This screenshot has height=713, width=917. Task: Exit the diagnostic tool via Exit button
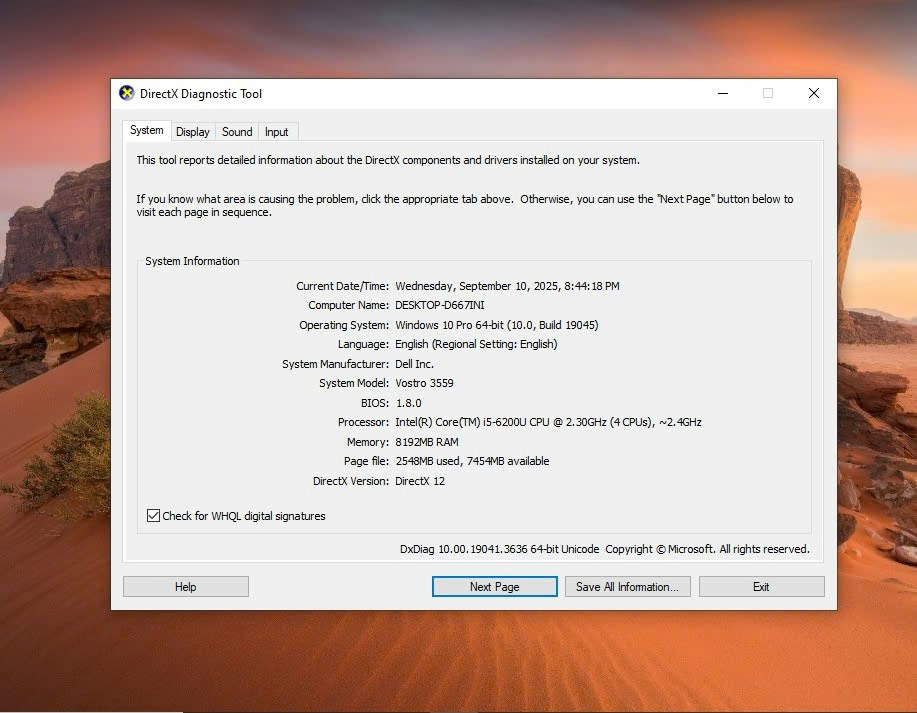pyautogui.click(x=761, y=587)
